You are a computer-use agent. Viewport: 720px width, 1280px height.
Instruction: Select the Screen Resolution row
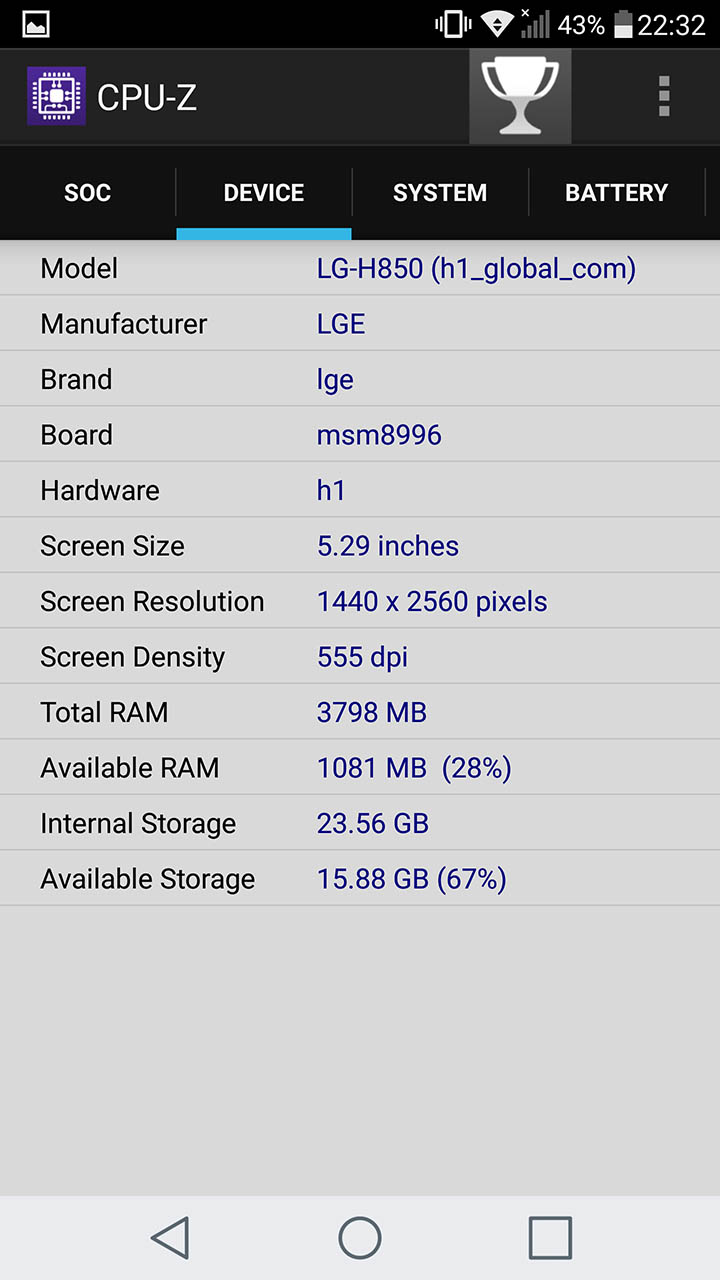[360, 601]
